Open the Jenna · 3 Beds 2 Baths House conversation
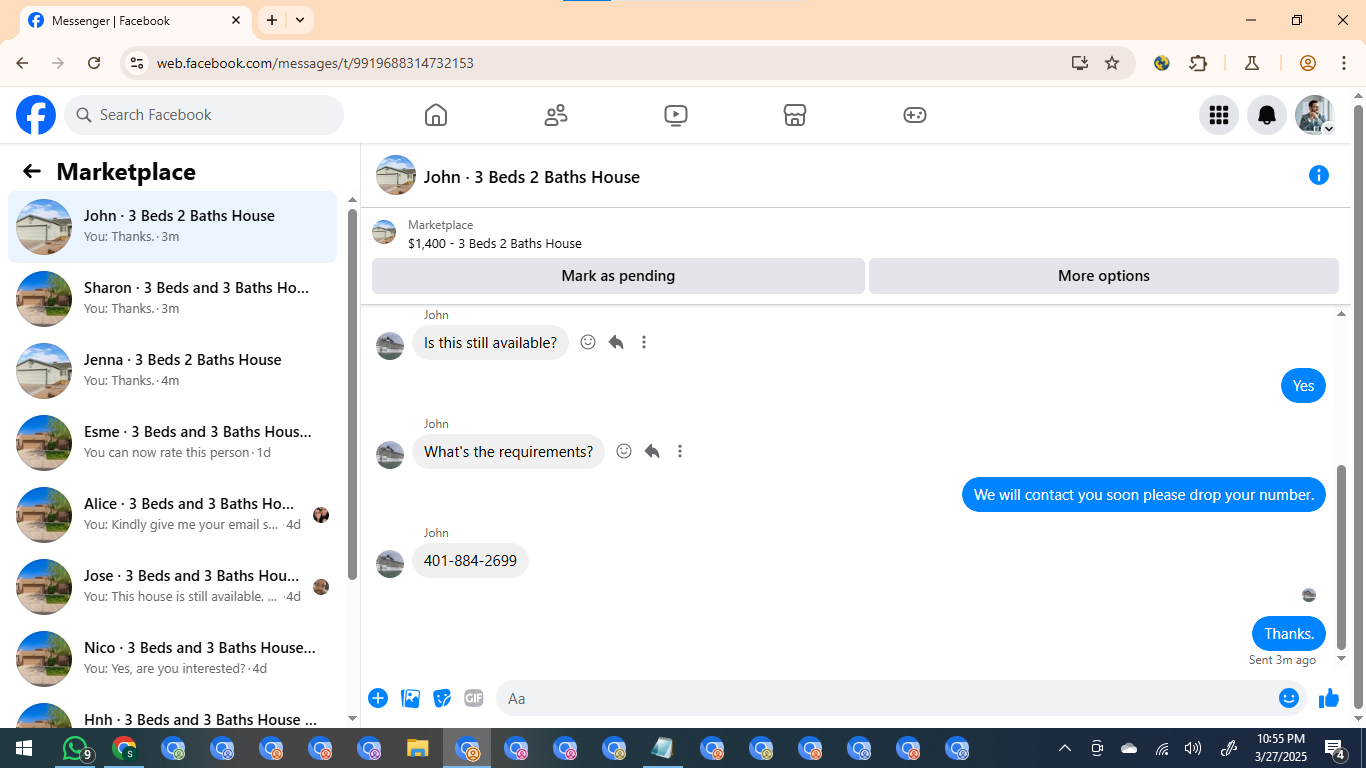The width and height of the screenshot is (1366, 768). [173, 371]
